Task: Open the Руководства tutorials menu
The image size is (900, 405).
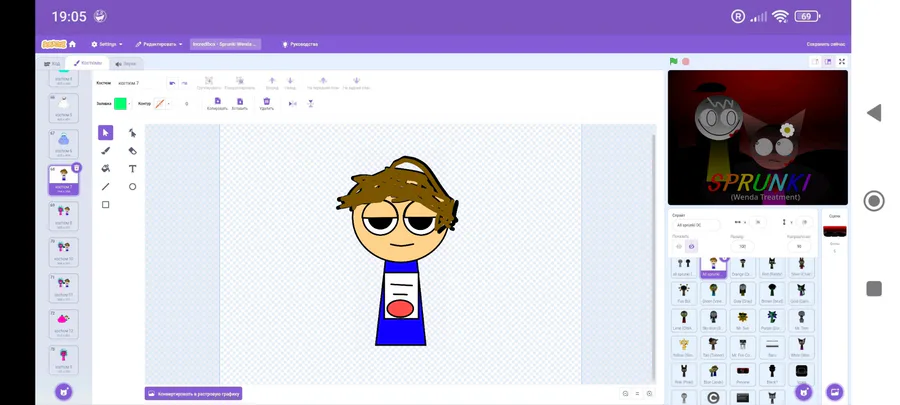Action: coord(300,44)
